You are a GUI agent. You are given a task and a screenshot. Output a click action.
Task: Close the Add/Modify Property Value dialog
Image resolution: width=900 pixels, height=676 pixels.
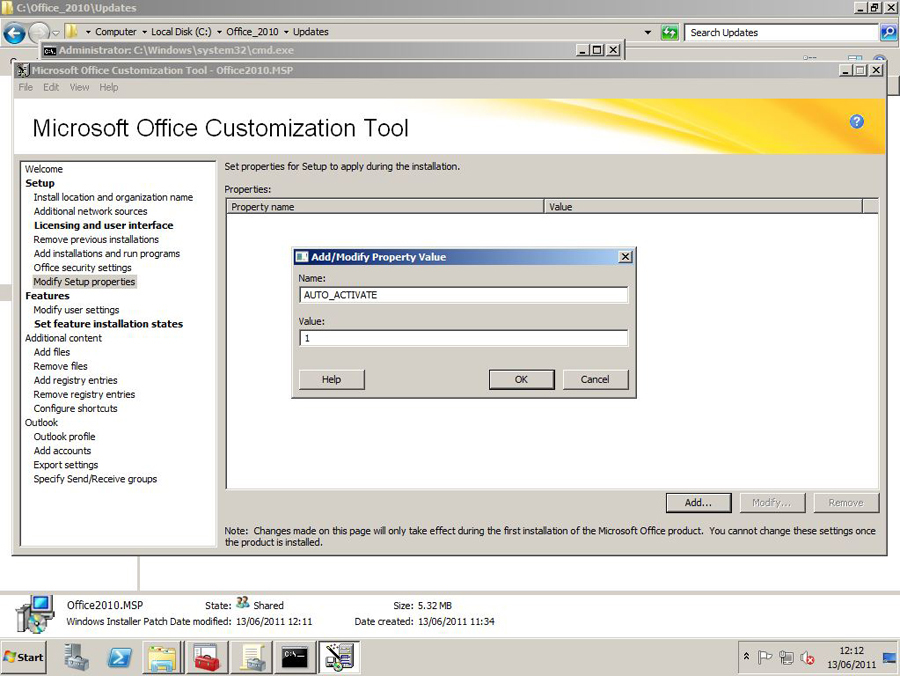pyautogui.click(x=626, y=257)
